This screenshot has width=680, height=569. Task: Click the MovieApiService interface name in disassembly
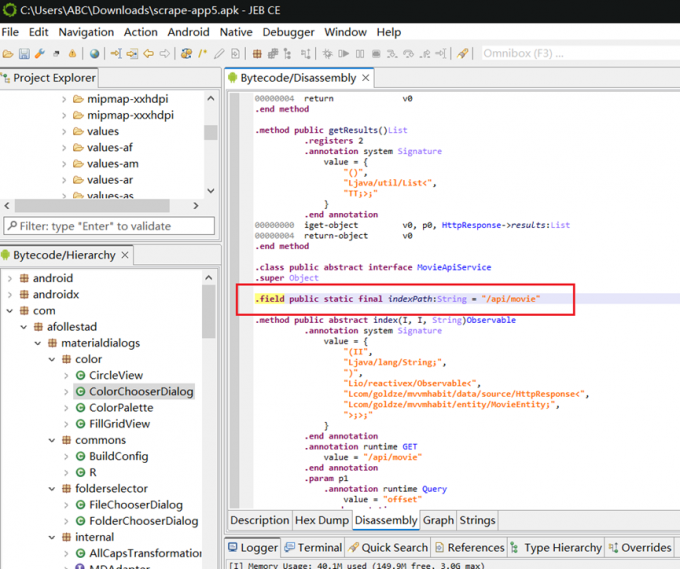click(x=454, y=267)
